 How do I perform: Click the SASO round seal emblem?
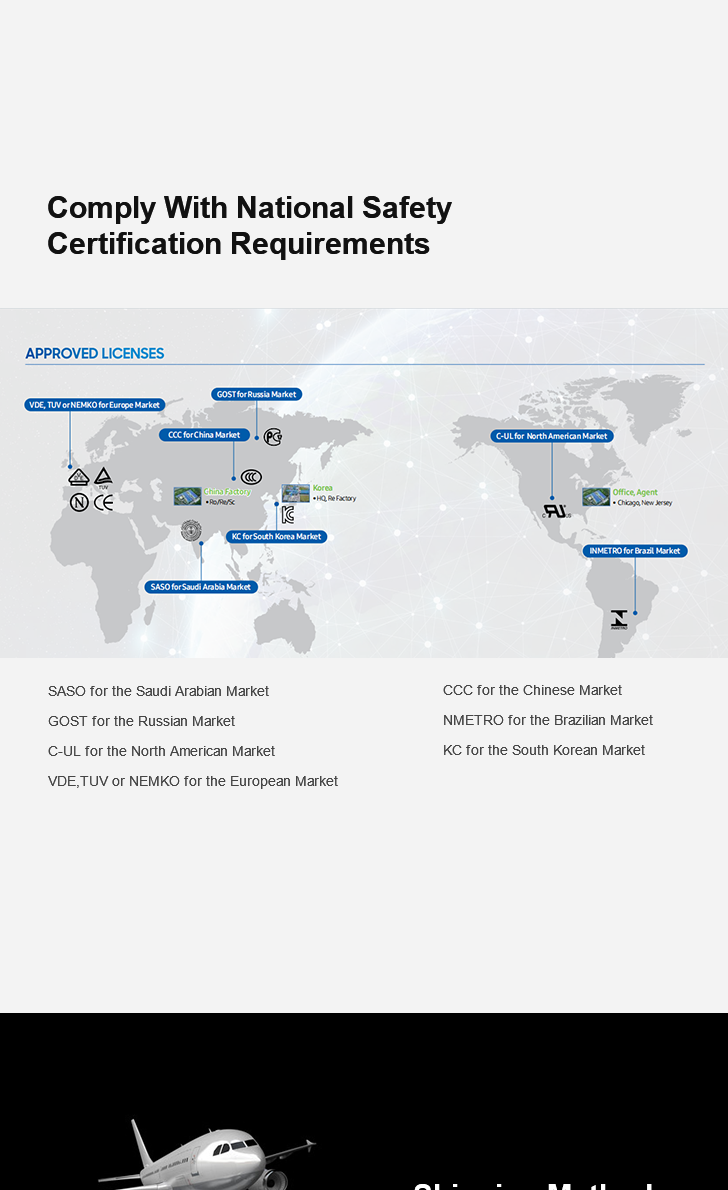(x=191, y=531)
